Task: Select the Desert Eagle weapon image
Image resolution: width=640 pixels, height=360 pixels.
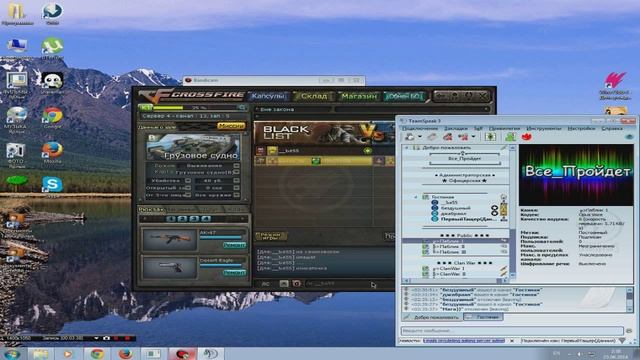Action: (169, 267)
